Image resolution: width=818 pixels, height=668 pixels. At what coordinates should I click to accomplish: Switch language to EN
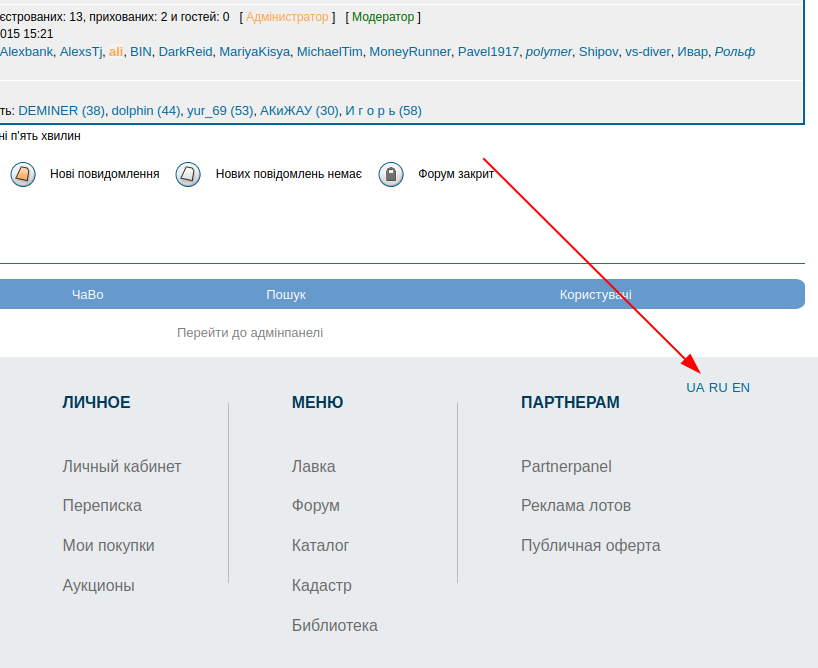(x=741, y=388)
